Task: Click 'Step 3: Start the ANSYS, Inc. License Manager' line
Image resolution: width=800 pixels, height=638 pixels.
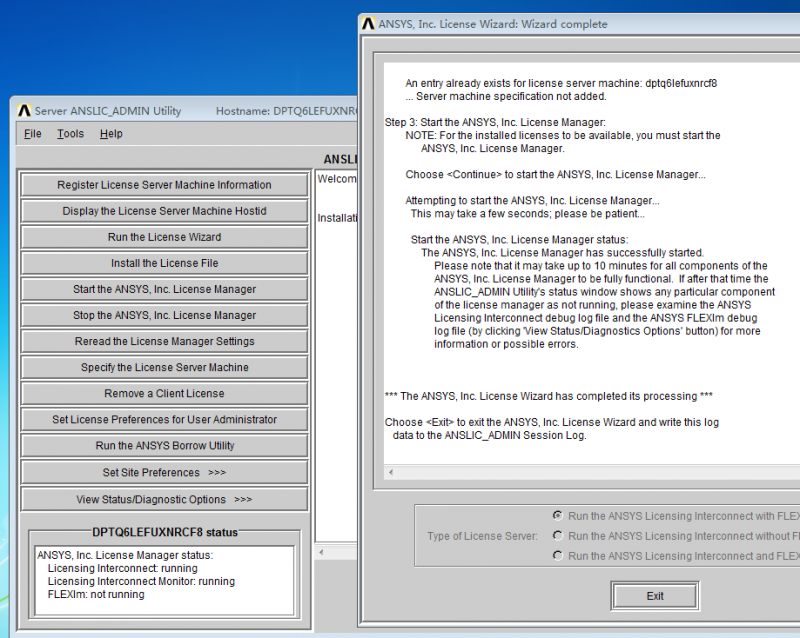Action: coord(495,122)
